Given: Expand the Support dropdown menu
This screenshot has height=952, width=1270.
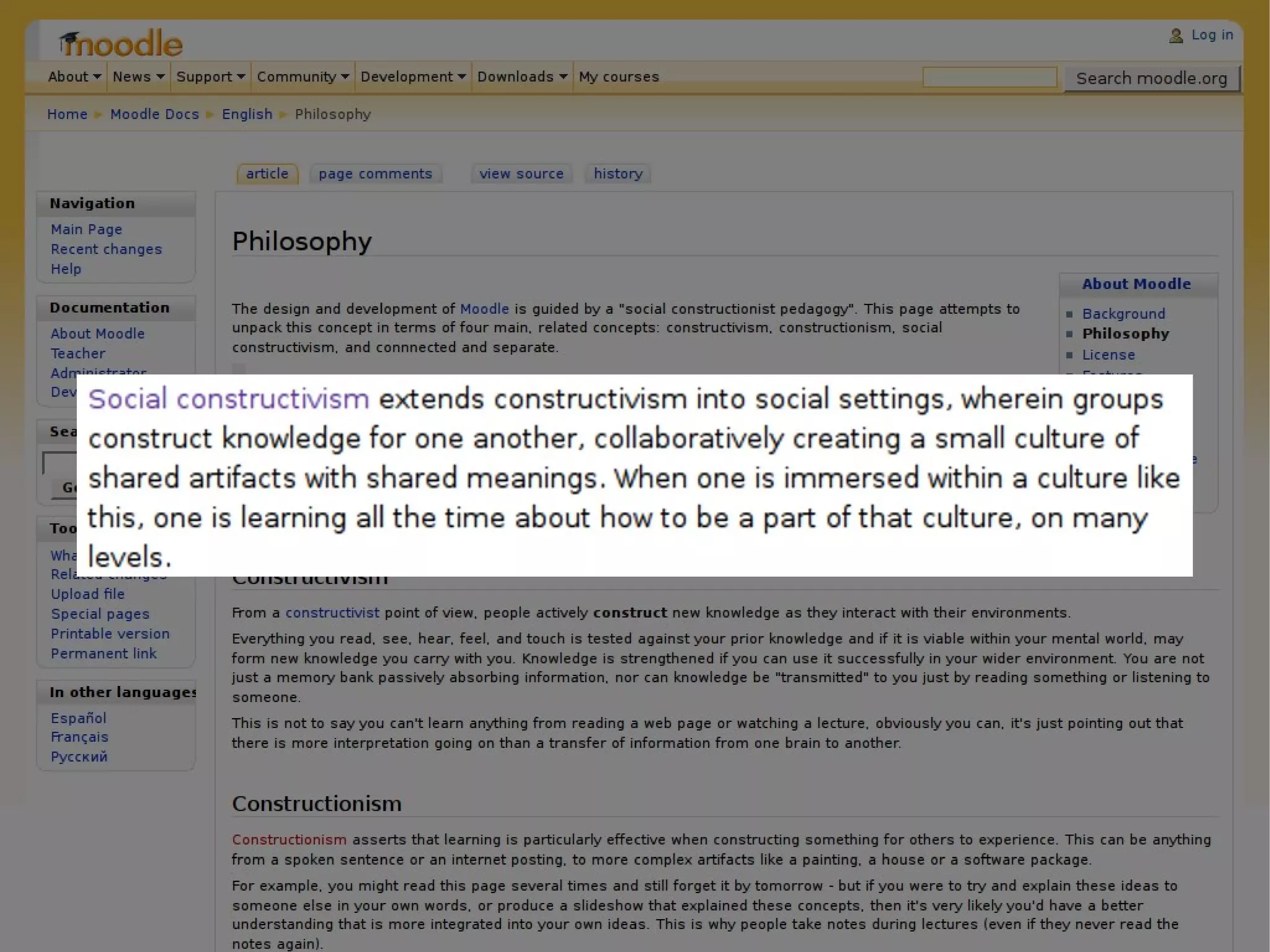Looking at the screenshot, I should [211, 77].
